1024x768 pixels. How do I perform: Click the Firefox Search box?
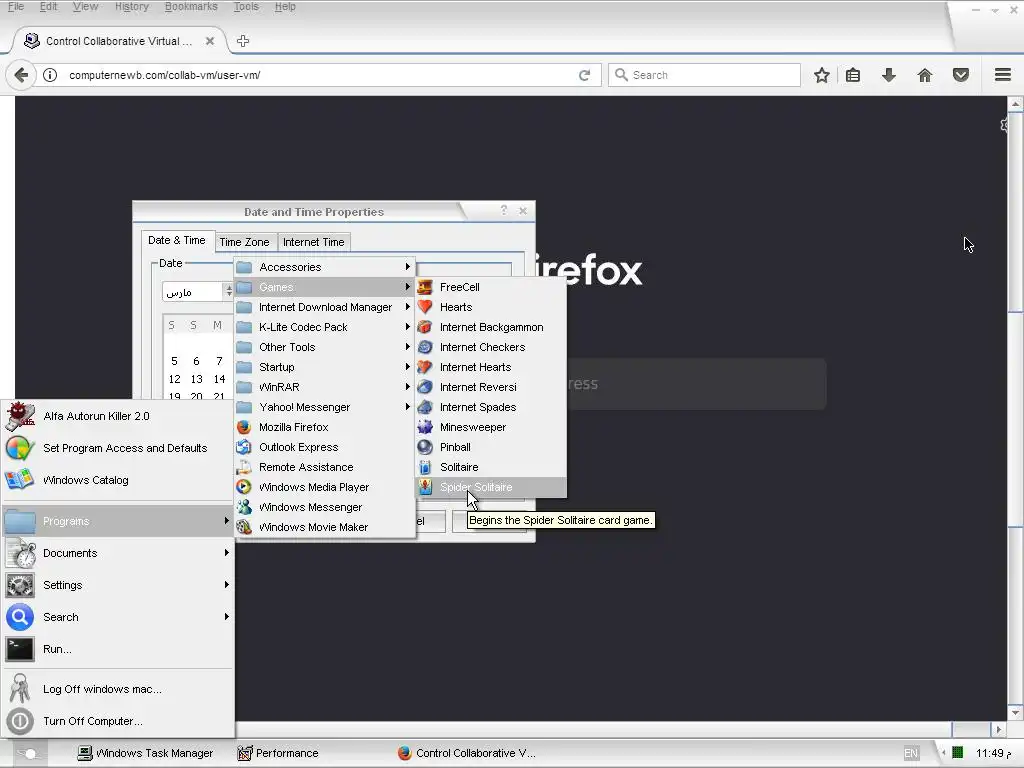(705, 75)
